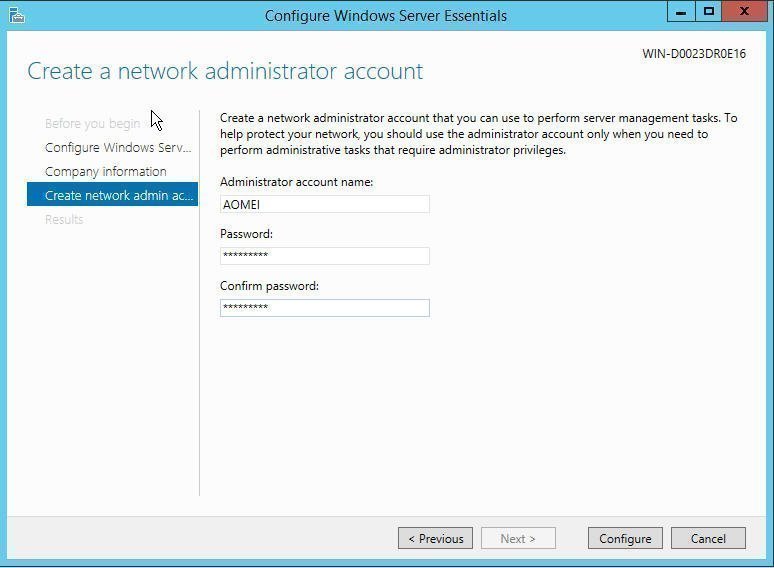Click the 'Confirm password:' label
The width and height of the screenshot is (774, 568).
coord(269,286)
